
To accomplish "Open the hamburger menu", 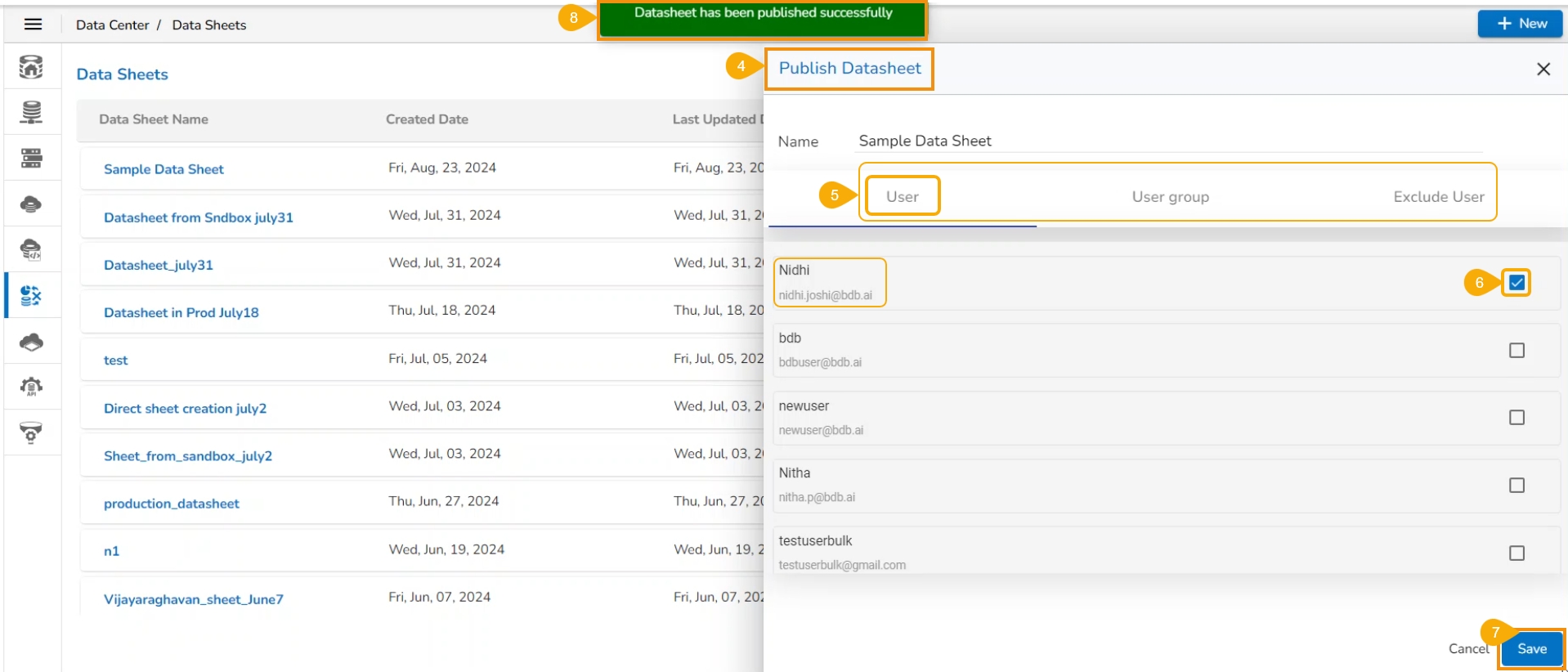I will pyautogui.click(x=33, y=25).
